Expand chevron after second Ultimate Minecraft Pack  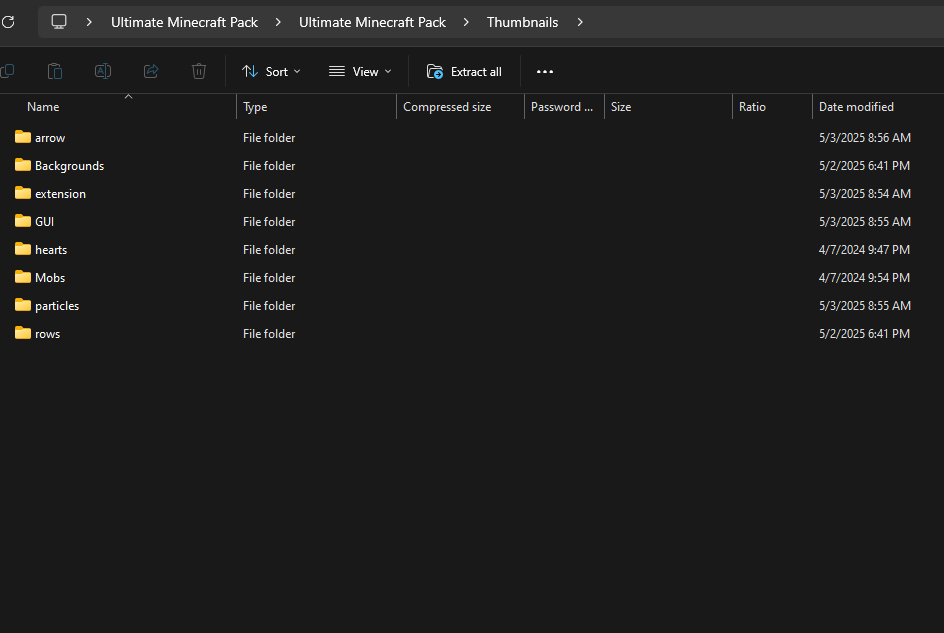point(466,22)
